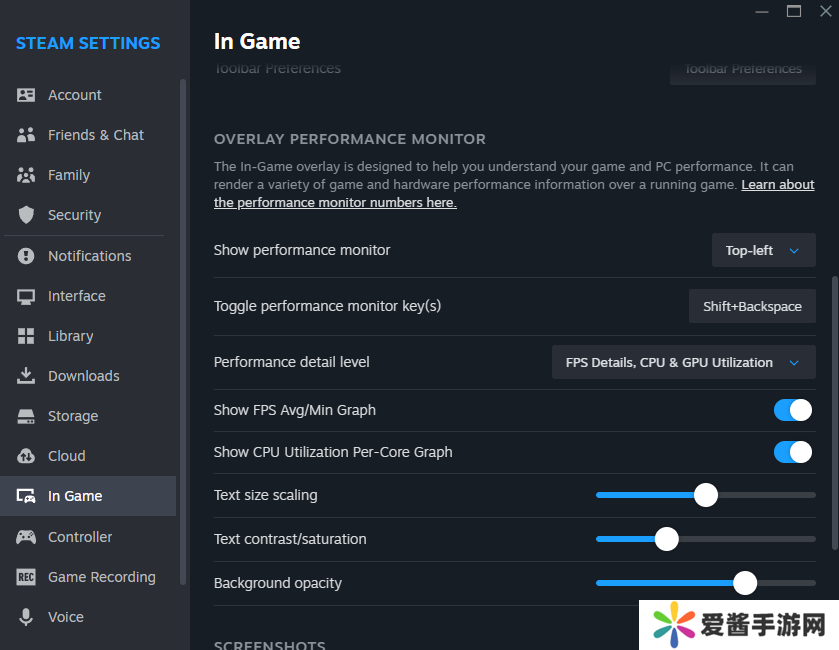The width and height of the screenshot is (839, 650).
Task: Click the Cloud icon in sidebar
Action: coord(26,456)
